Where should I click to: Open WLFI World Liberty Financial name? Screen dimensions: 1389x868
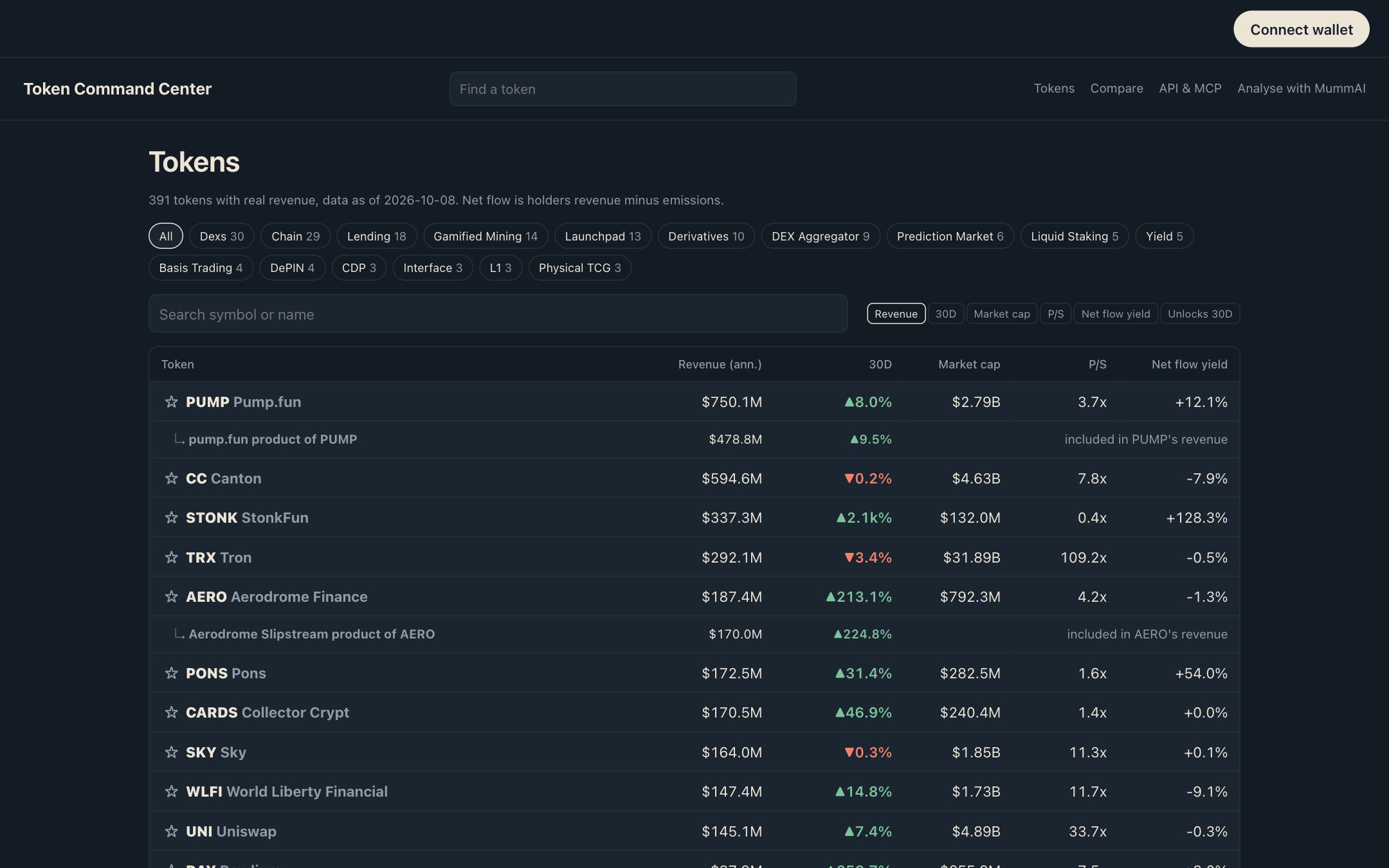pyautogui.click(x=287, y=791)
